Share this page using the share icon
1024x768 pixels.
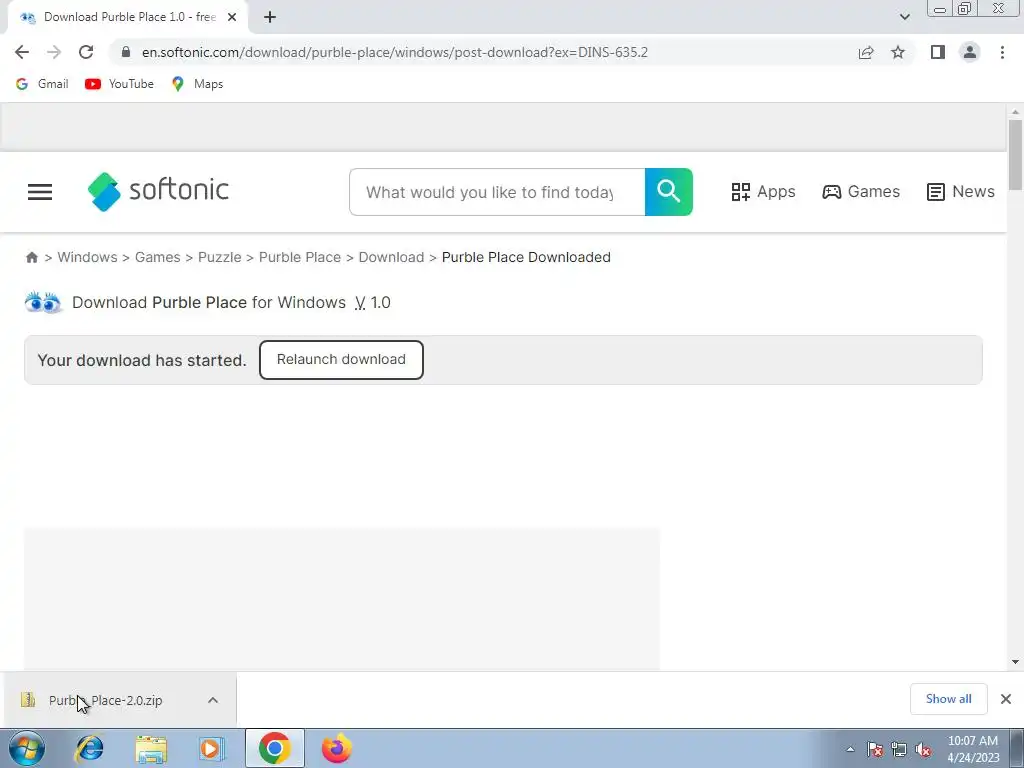point(866,52)
